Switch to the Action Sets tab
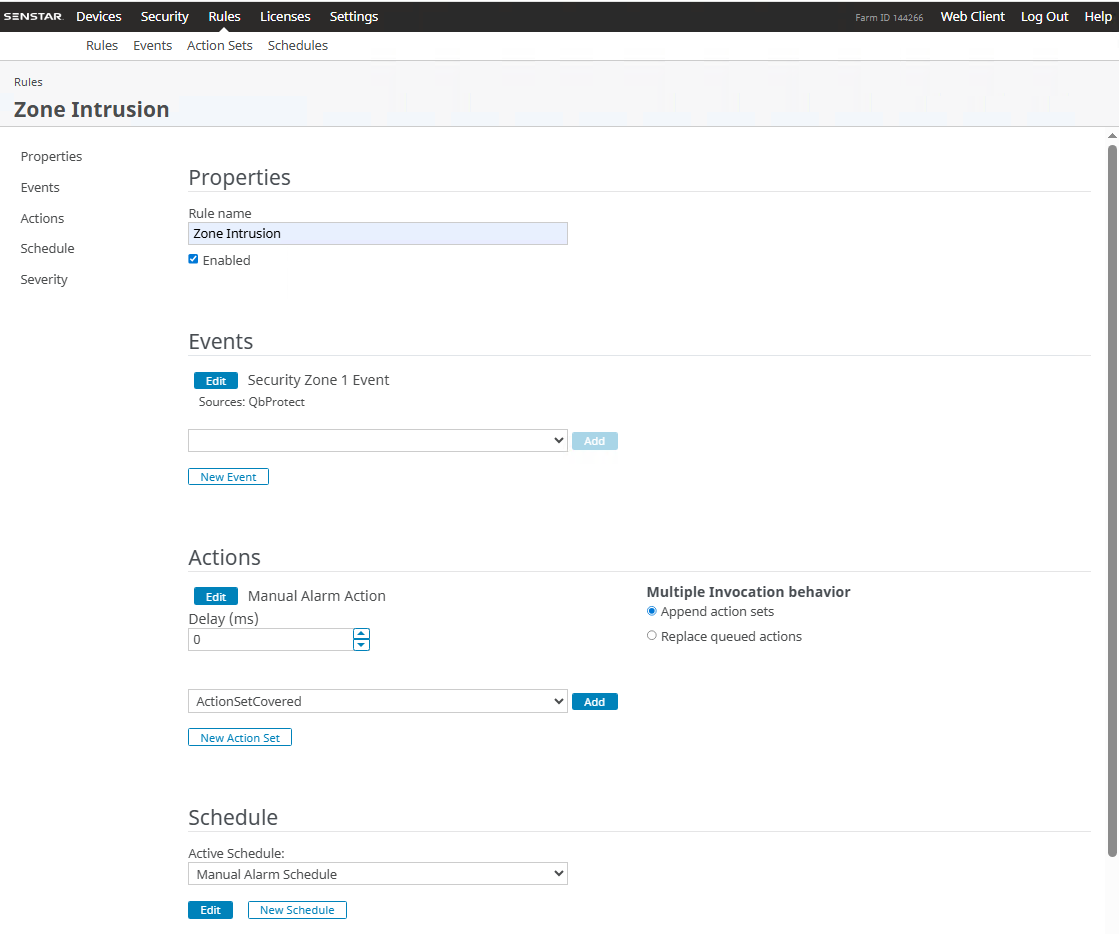 tap(219, 46)
